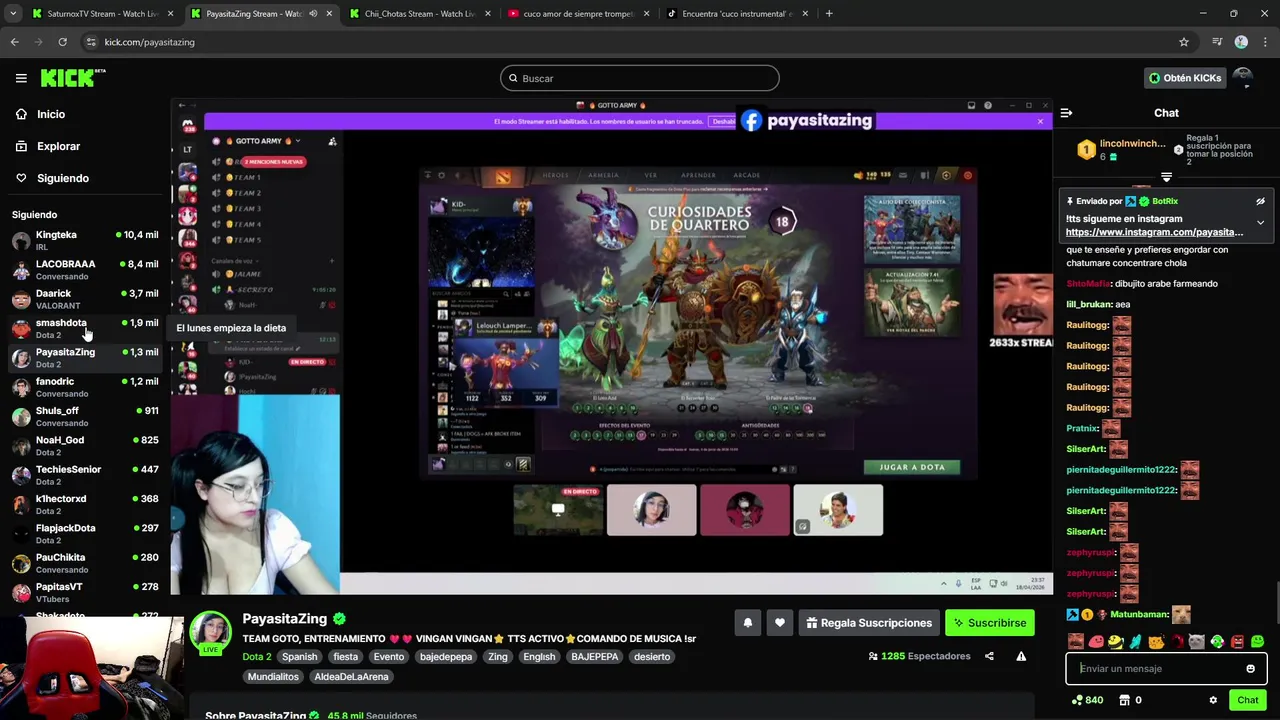Image resolution: width=1280 pixels, height=720 pixels.
Task: Pick the green smiling quick emote
Action: click(x=1257, y=642)
